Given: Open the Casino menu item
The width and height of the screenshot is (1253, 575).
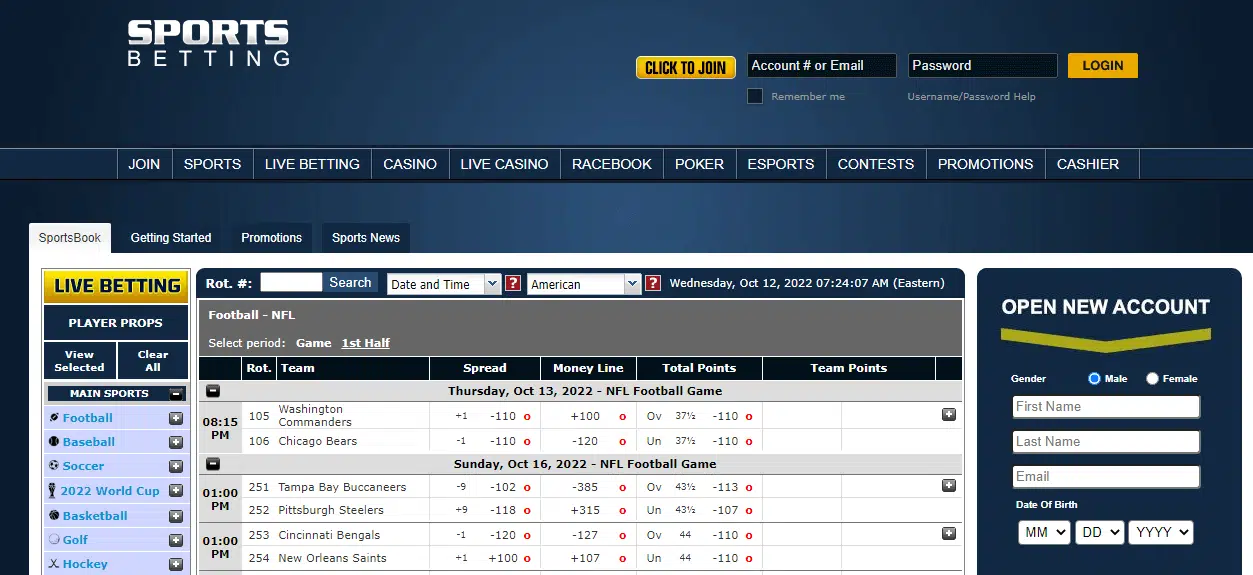Looking at the screenshot, I should pos(410,164).
